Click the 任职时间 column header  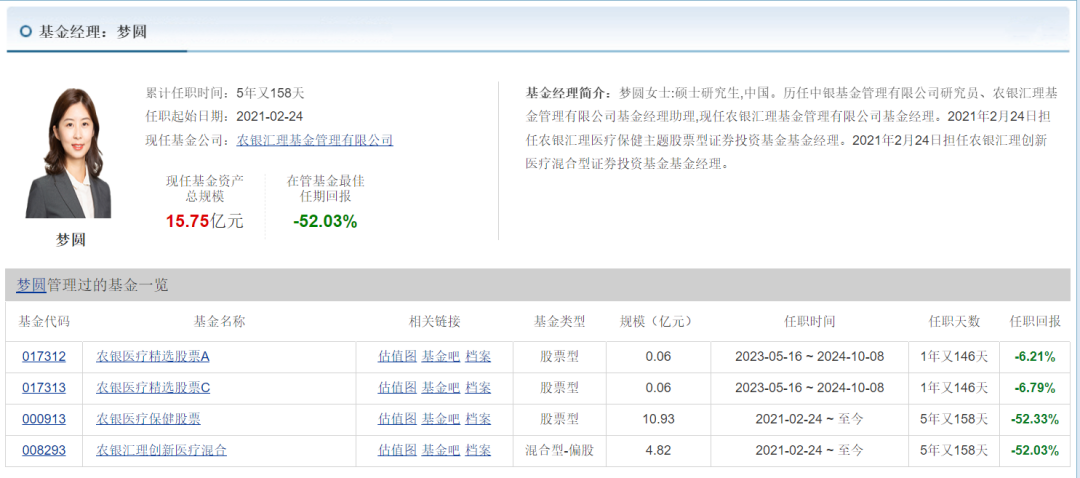coord(809,322)
